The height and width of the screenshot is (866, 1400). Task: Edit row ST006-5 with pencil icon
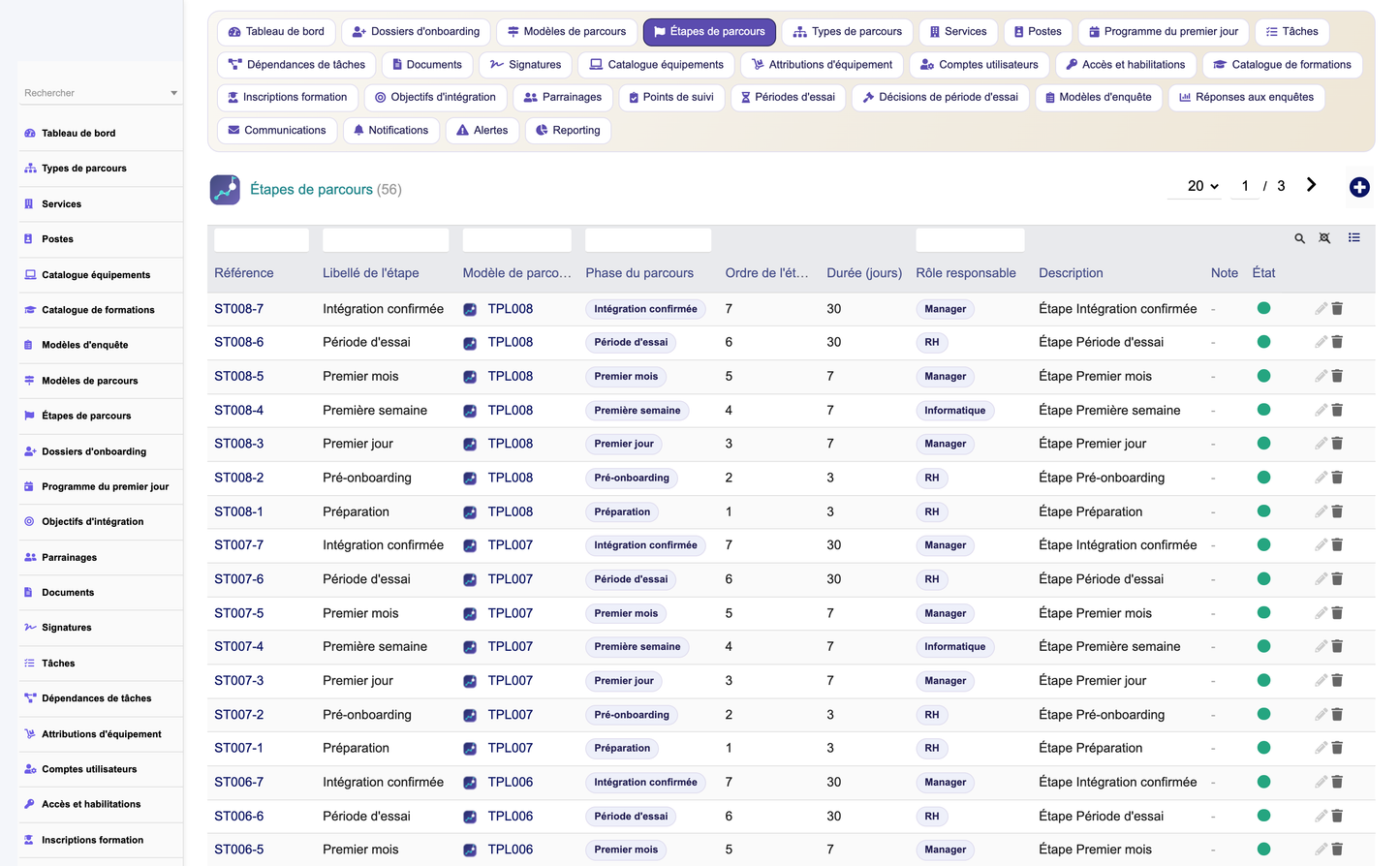(x=1321, y=850)
